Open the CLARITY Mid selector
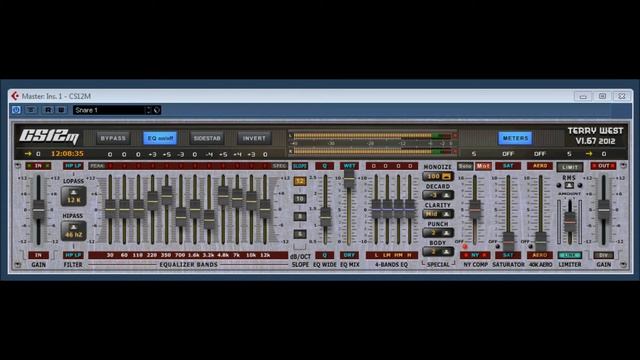Viewport: 640px width, 360px height. tap(438, 214)
